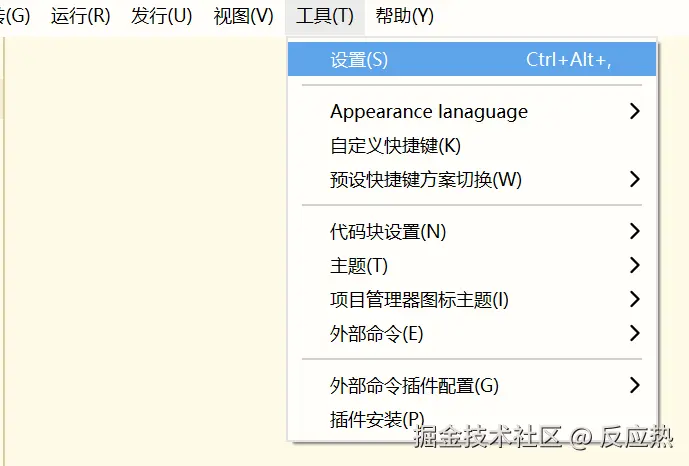Open 代码块设置(N) submenu
Viewport: 689px width, 466px height.
[388, 232]
